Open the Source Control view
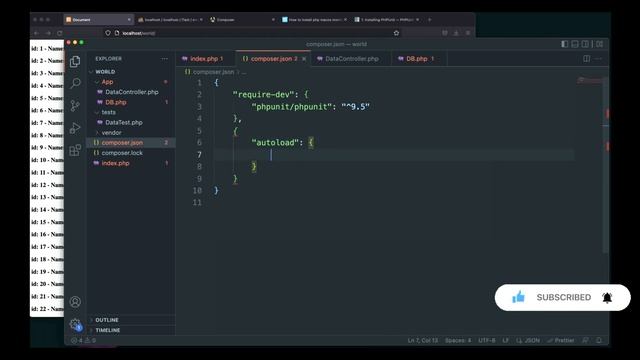The image size is (640, 360). click(x=75, y=106)
